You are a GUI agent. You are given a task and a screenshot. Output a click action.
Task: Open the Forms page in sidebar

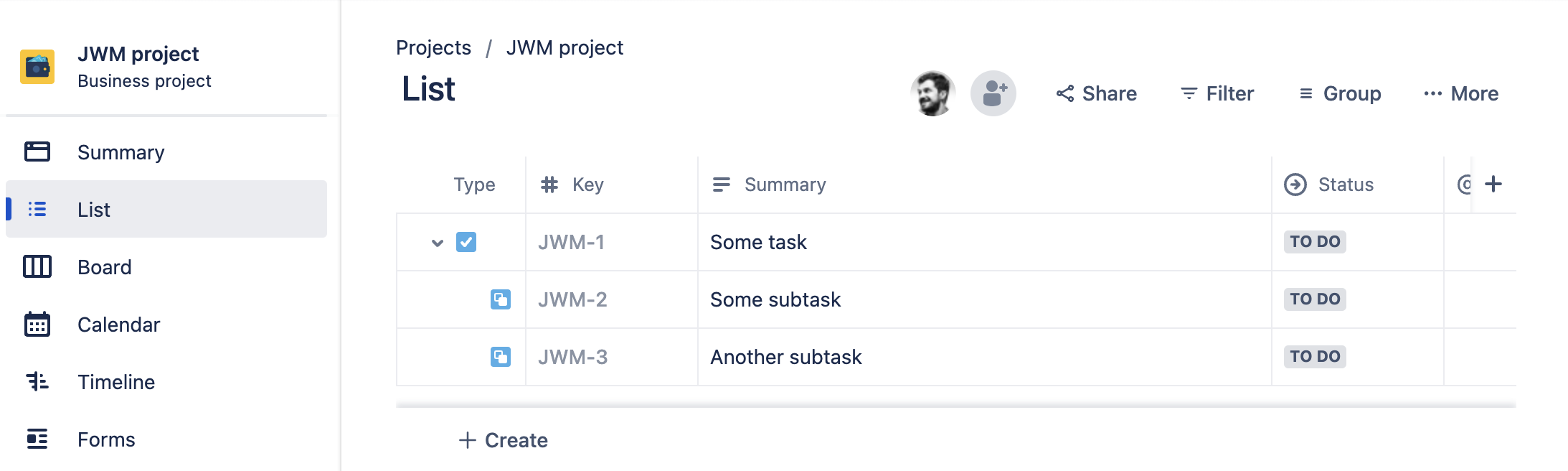[x=106, y=439]
